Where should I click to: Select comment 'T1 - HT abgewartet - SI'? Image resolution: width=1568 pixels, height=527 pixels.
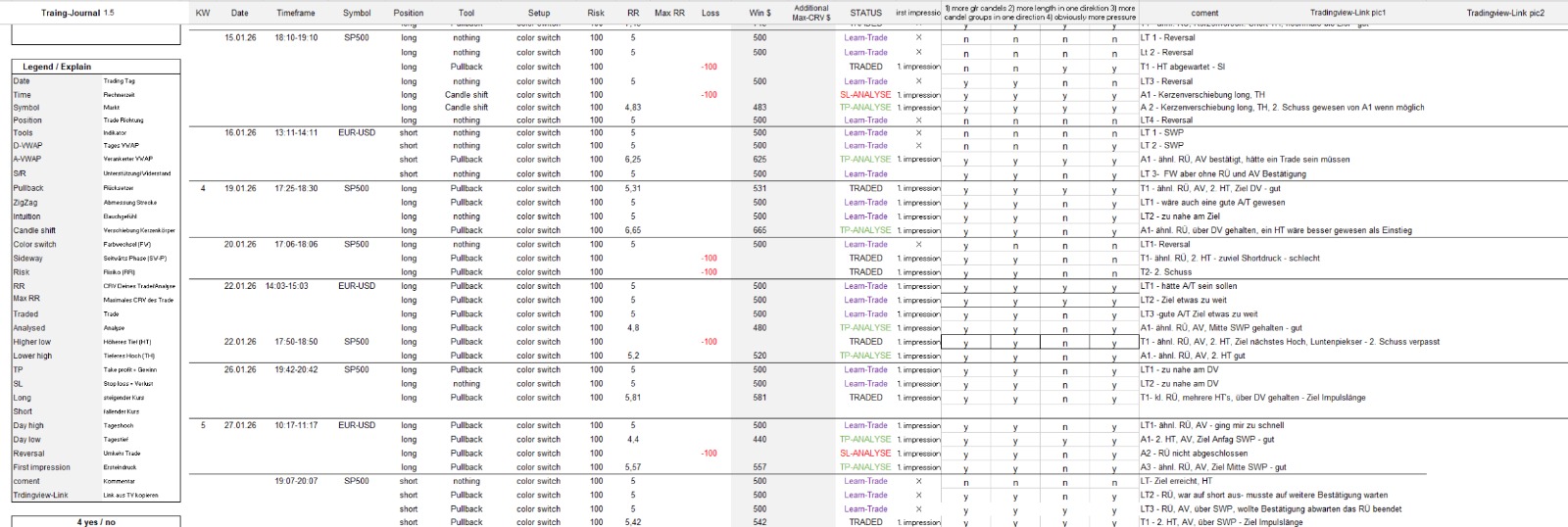[1183, 67]
